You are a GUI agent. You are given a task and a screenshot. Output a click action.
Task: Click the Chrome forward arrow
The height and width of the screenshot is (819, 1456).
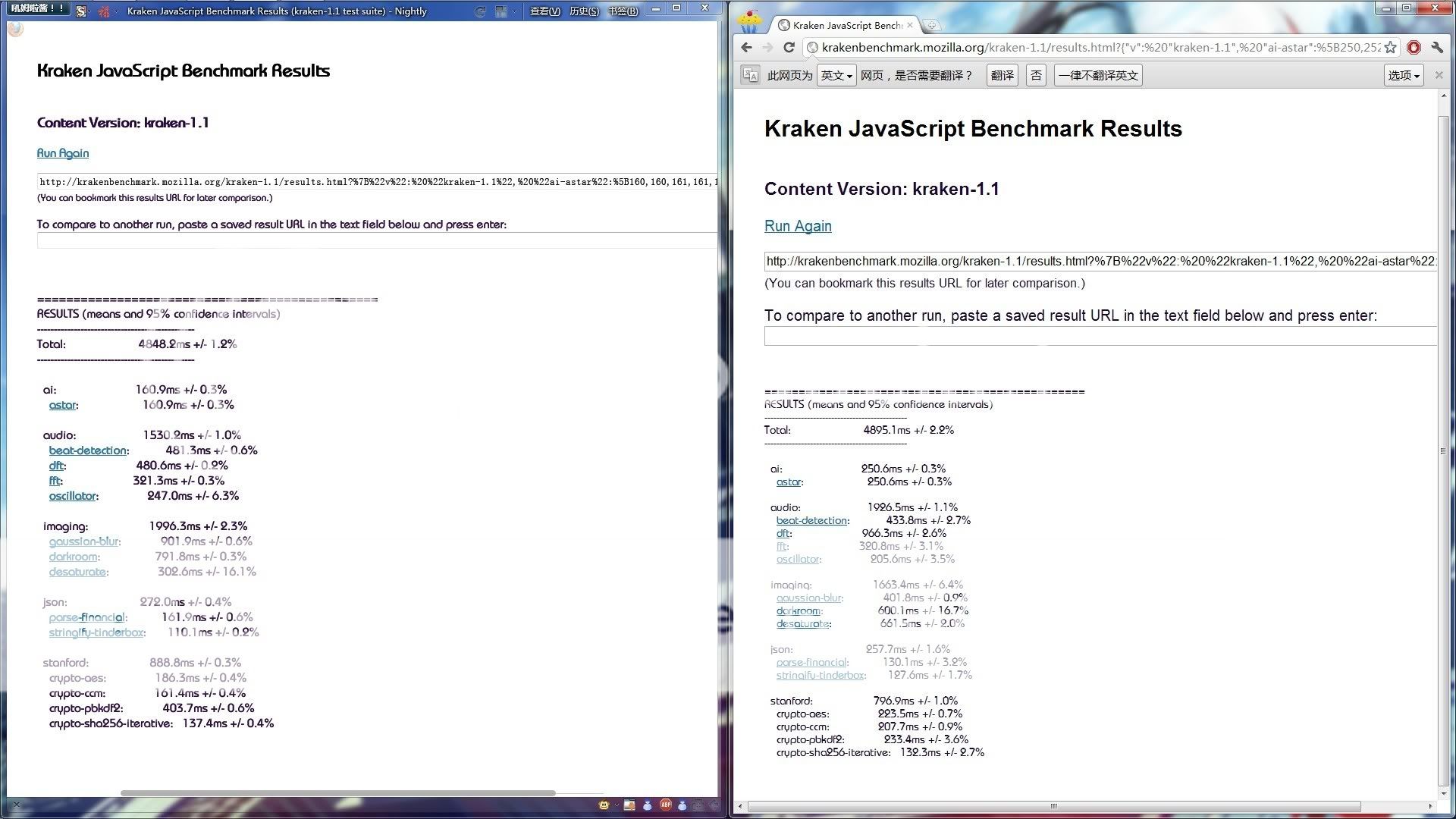[x=767, y=47]
